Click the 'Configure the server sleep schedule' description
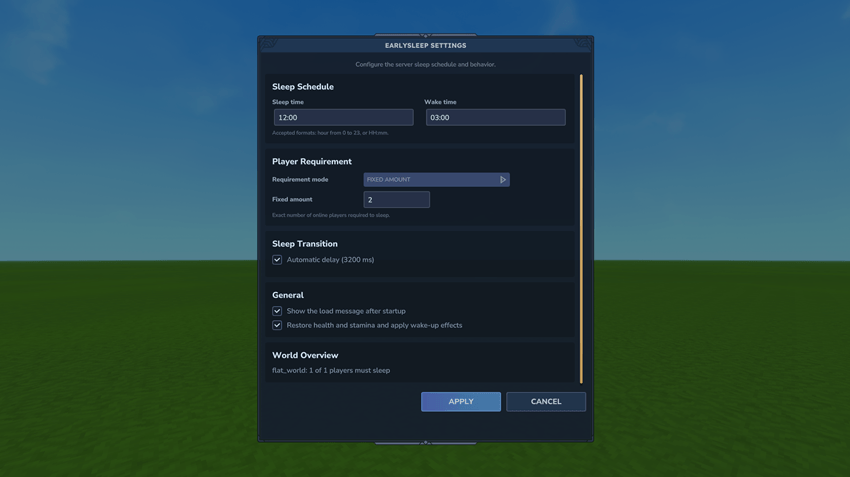Viewport: 850px width, 477px height. click(426, 65)
